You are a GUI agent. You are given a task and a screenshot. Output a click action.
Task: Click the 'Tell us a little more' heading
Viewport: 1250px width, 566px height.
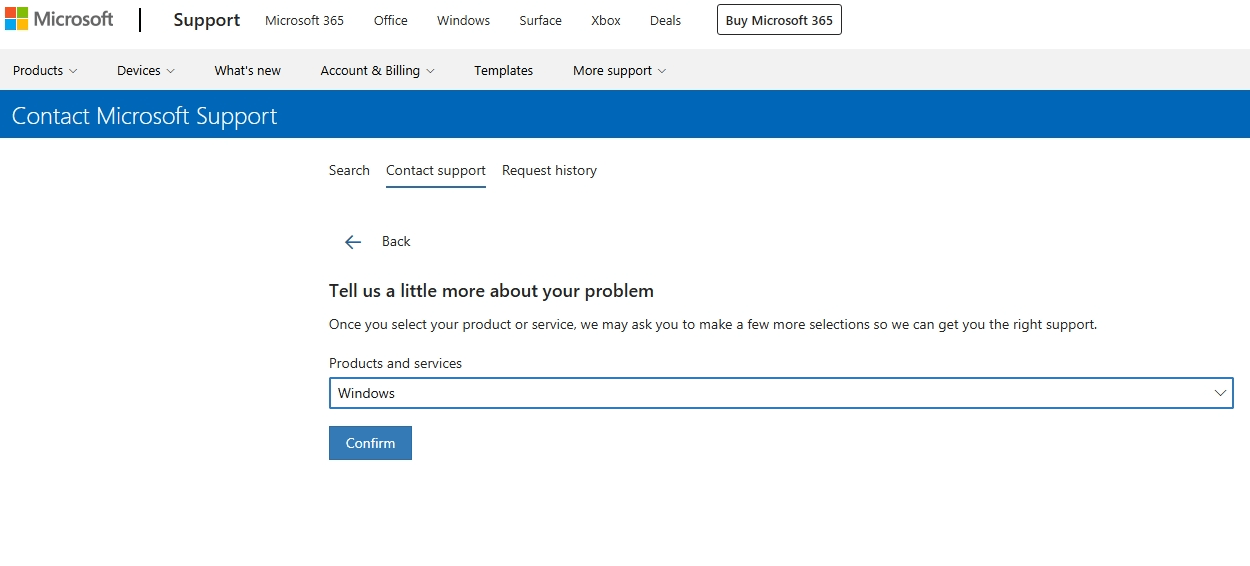click(x=491, y=291)
